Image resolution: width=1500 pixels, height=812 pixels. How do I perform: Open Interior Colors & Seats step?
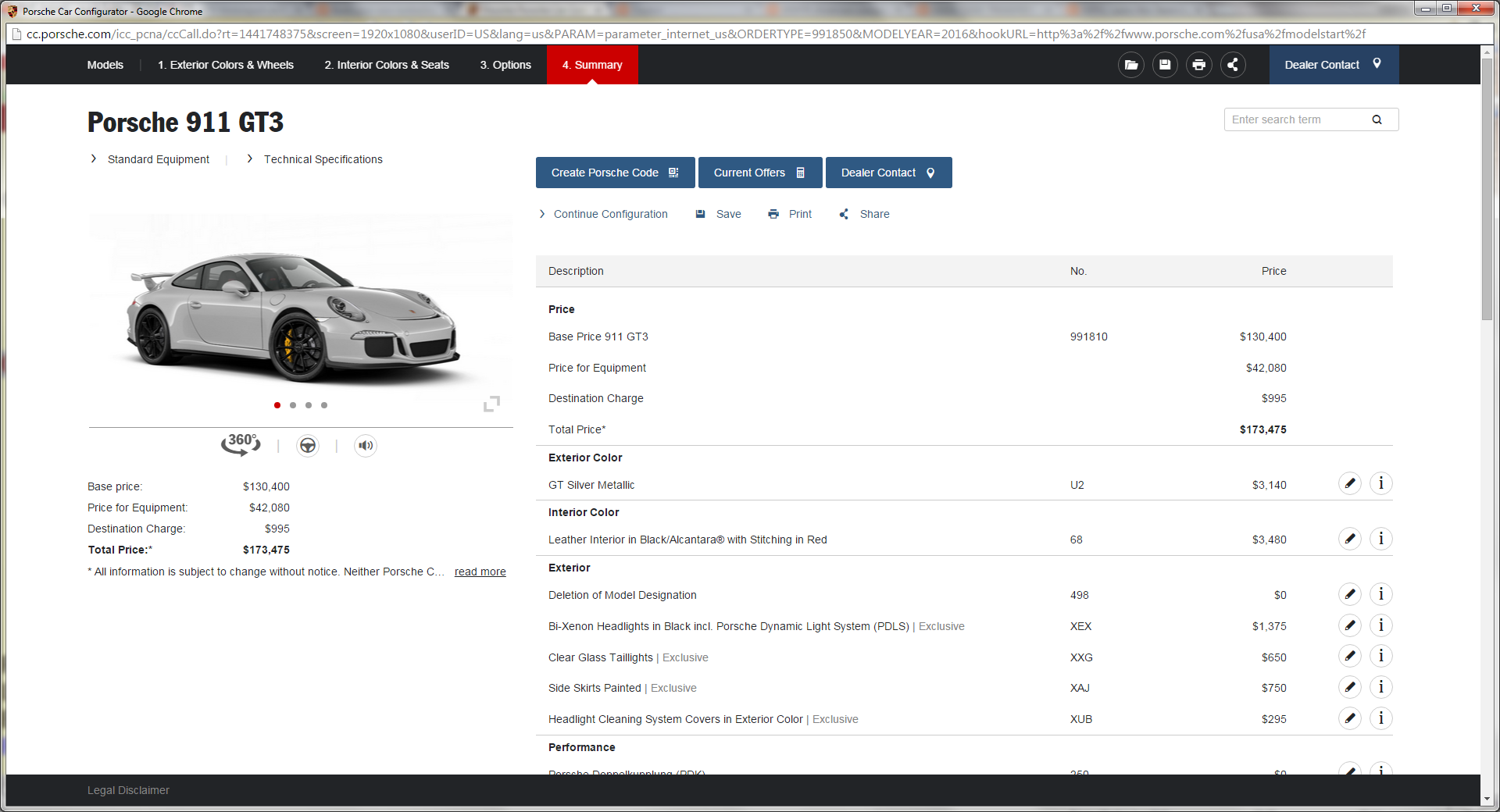click(x=387, y=65)
